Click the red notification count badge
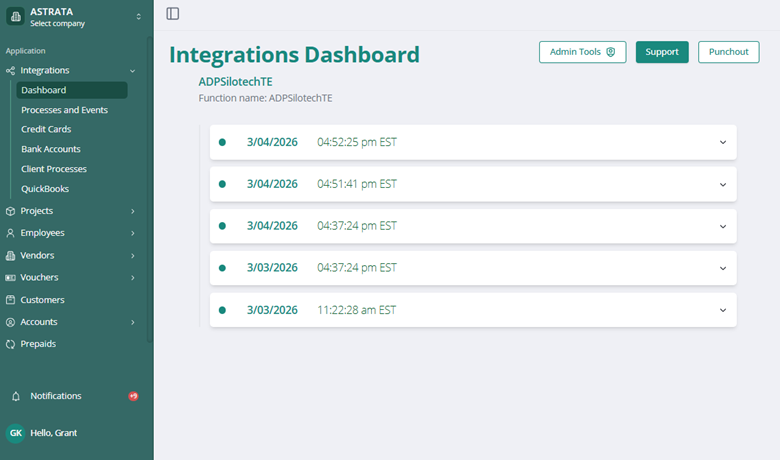The height and width of the screenshot is (460, 780). [x=133, y=396]
